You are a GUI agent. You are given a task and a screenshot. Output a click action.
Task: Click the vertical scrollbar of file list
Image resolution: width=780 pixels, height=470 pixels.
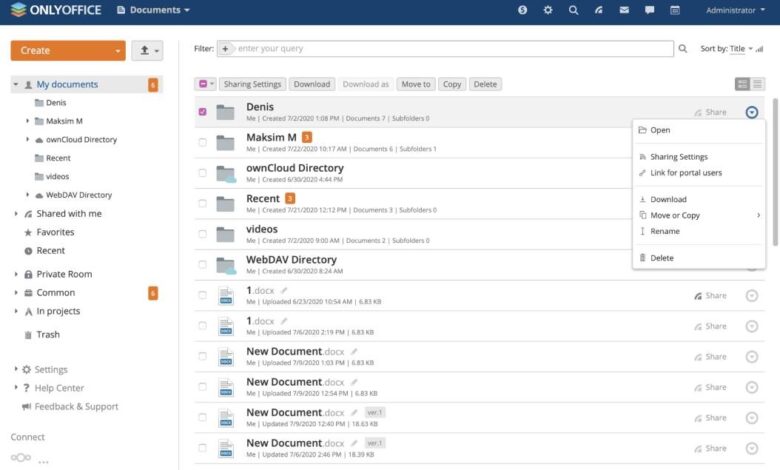tap(775, 172)
